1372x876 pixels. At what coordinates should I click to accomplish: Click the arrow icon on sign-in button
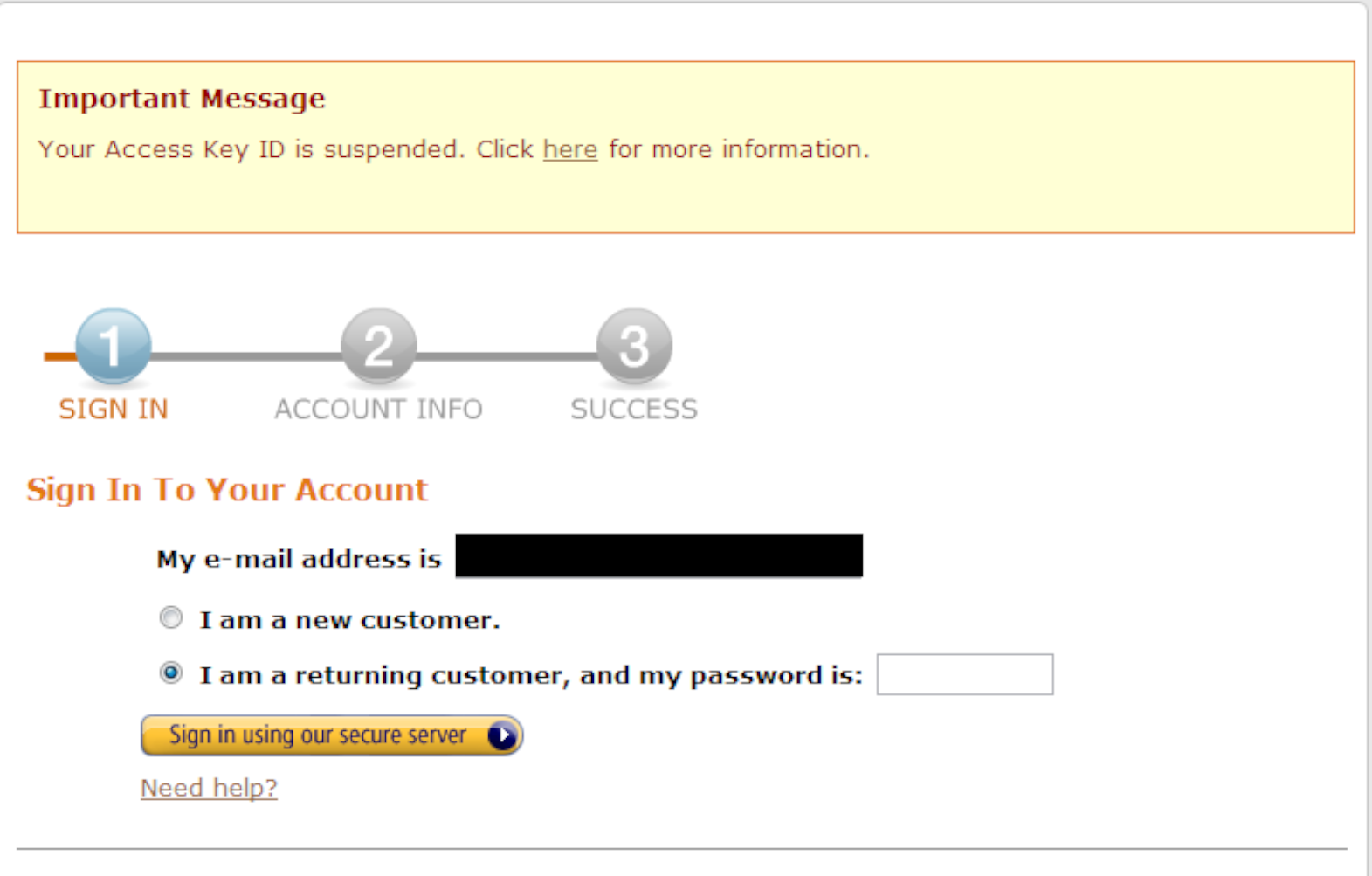(x=502, y=735)
